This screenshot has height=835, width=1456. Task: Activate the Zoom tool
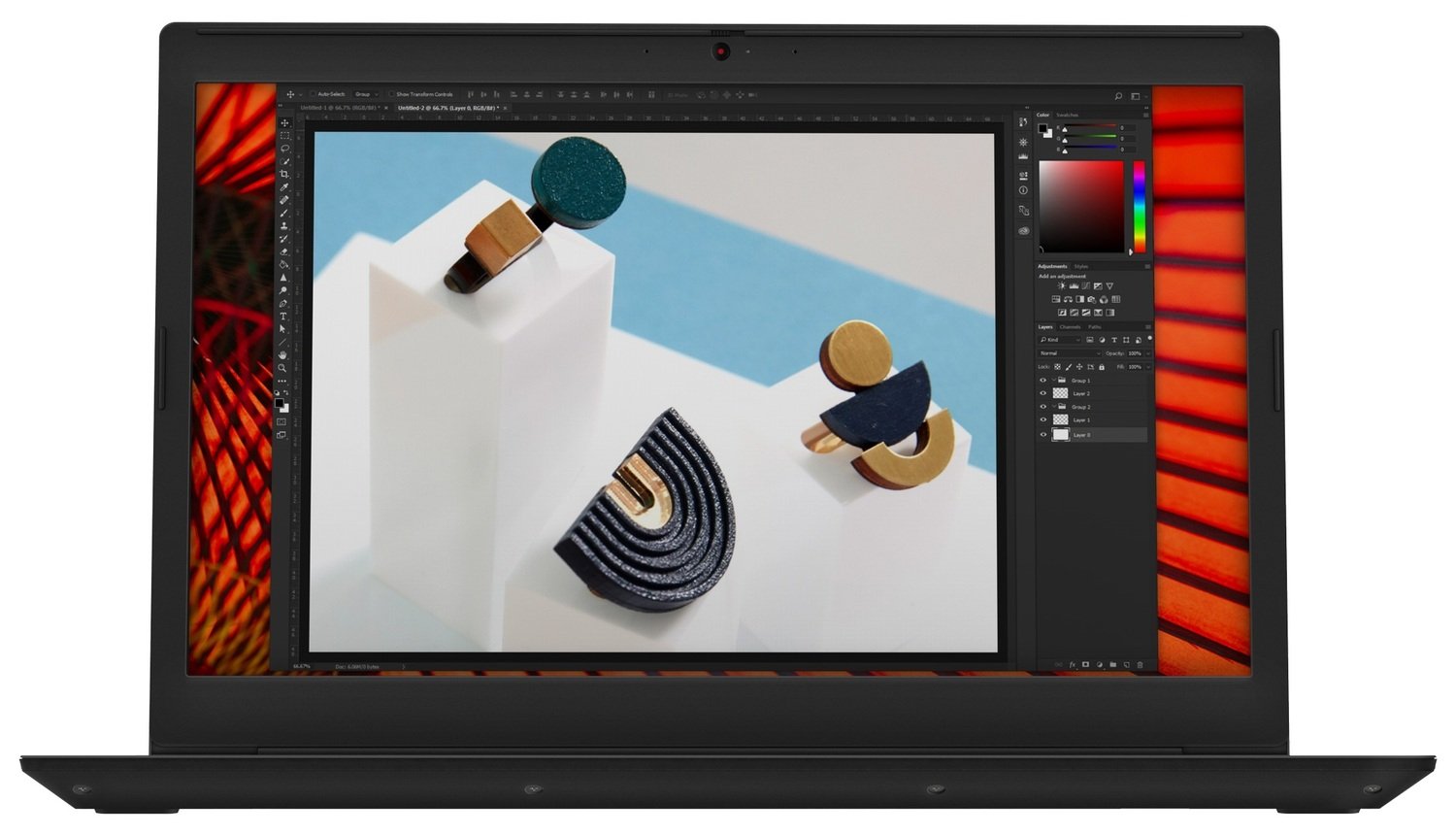[282, 368]
